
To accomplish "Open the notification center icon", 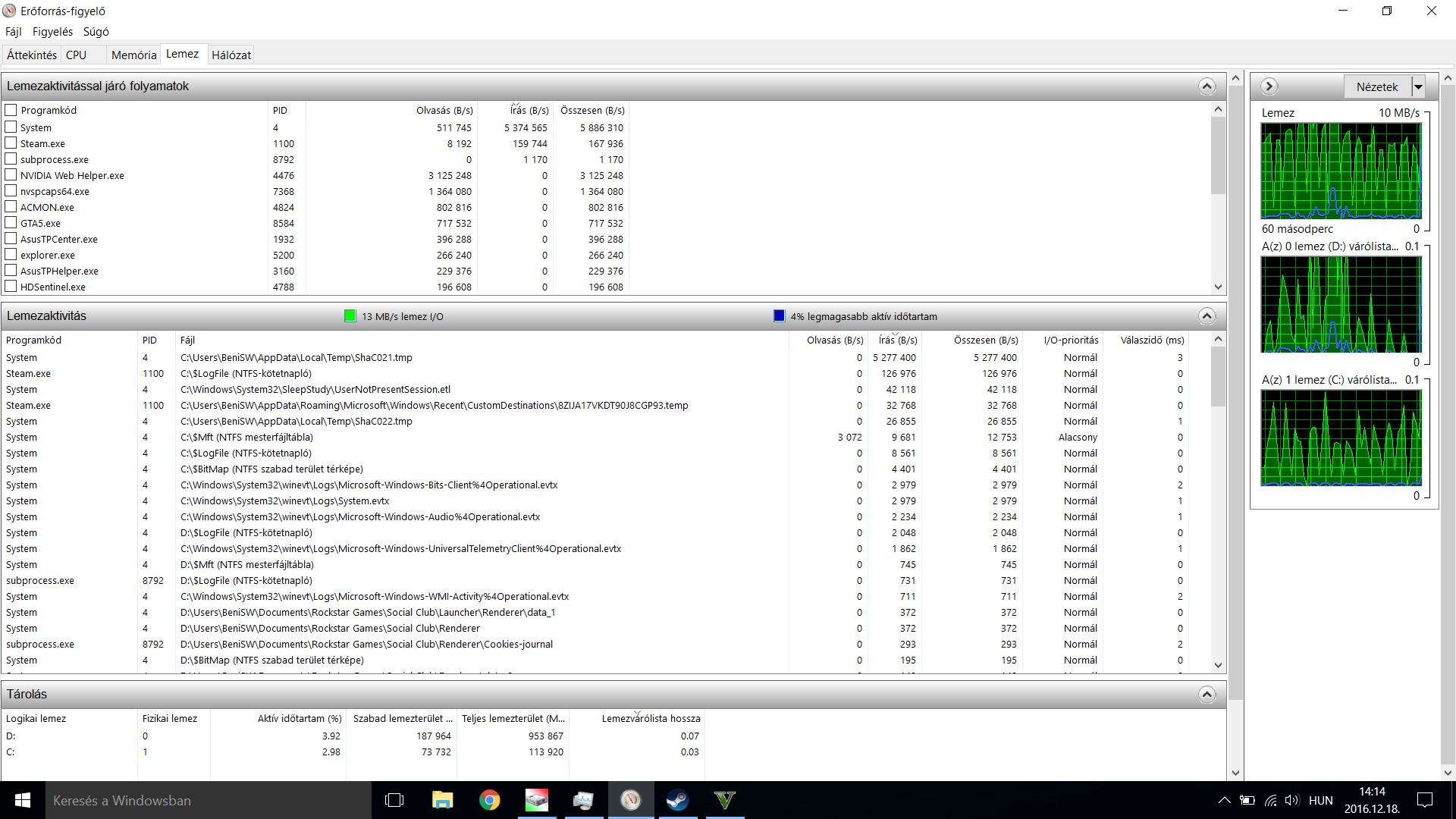I will (x=1425, y=800).
